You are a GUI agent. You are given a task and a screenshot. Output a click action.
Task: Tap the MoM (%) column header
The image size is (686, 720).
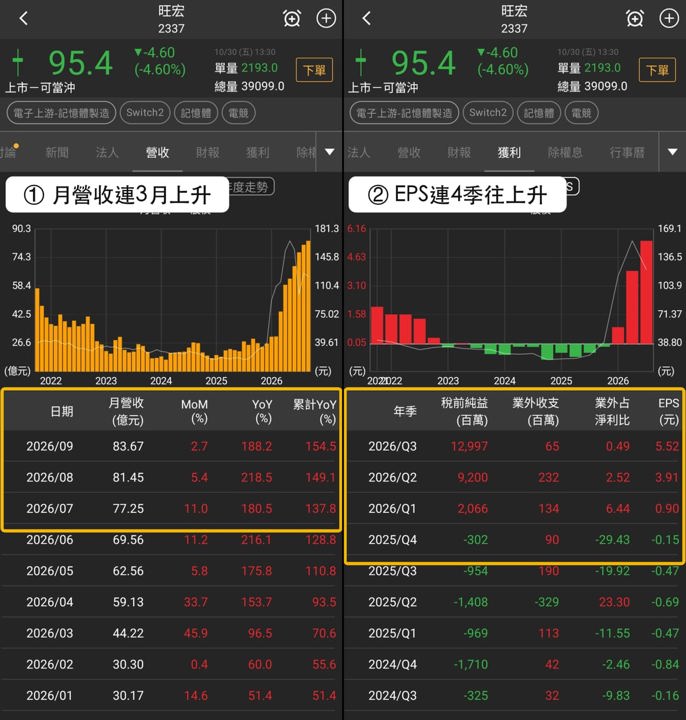tap(194, 411)
